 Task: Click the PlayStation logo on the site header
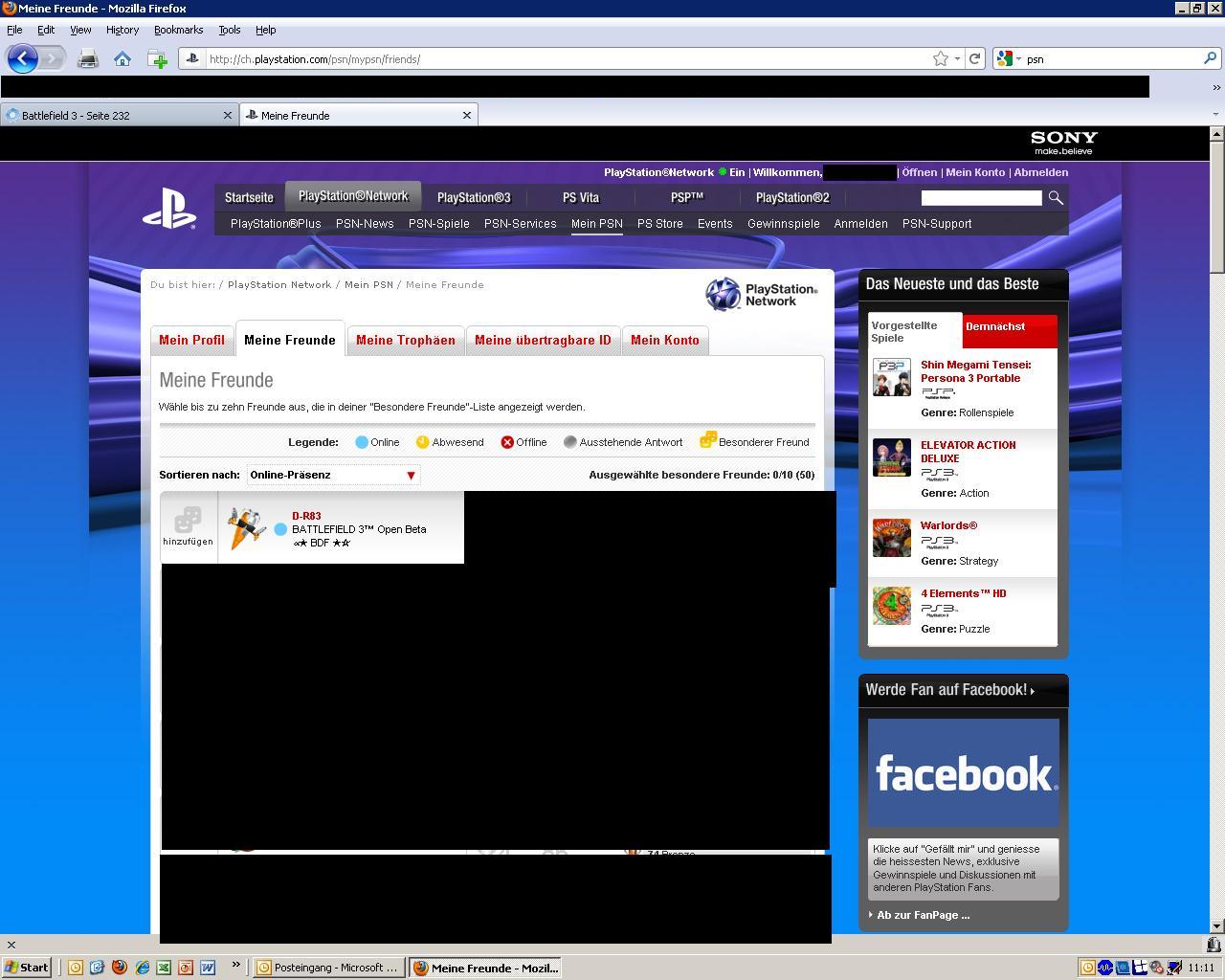(x=169, y=208)
